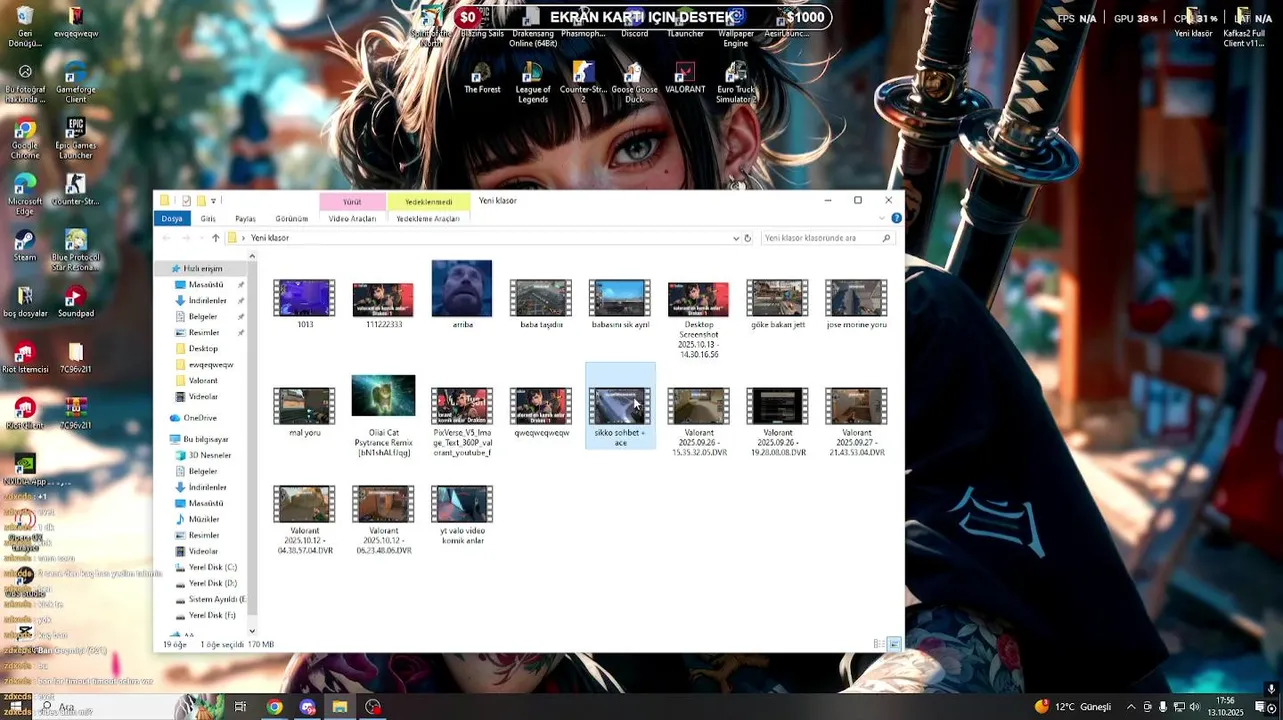The image size is (1283, 720).
Task: Switch to the Paylaş ribbon tab
Action: click(245, 218)
